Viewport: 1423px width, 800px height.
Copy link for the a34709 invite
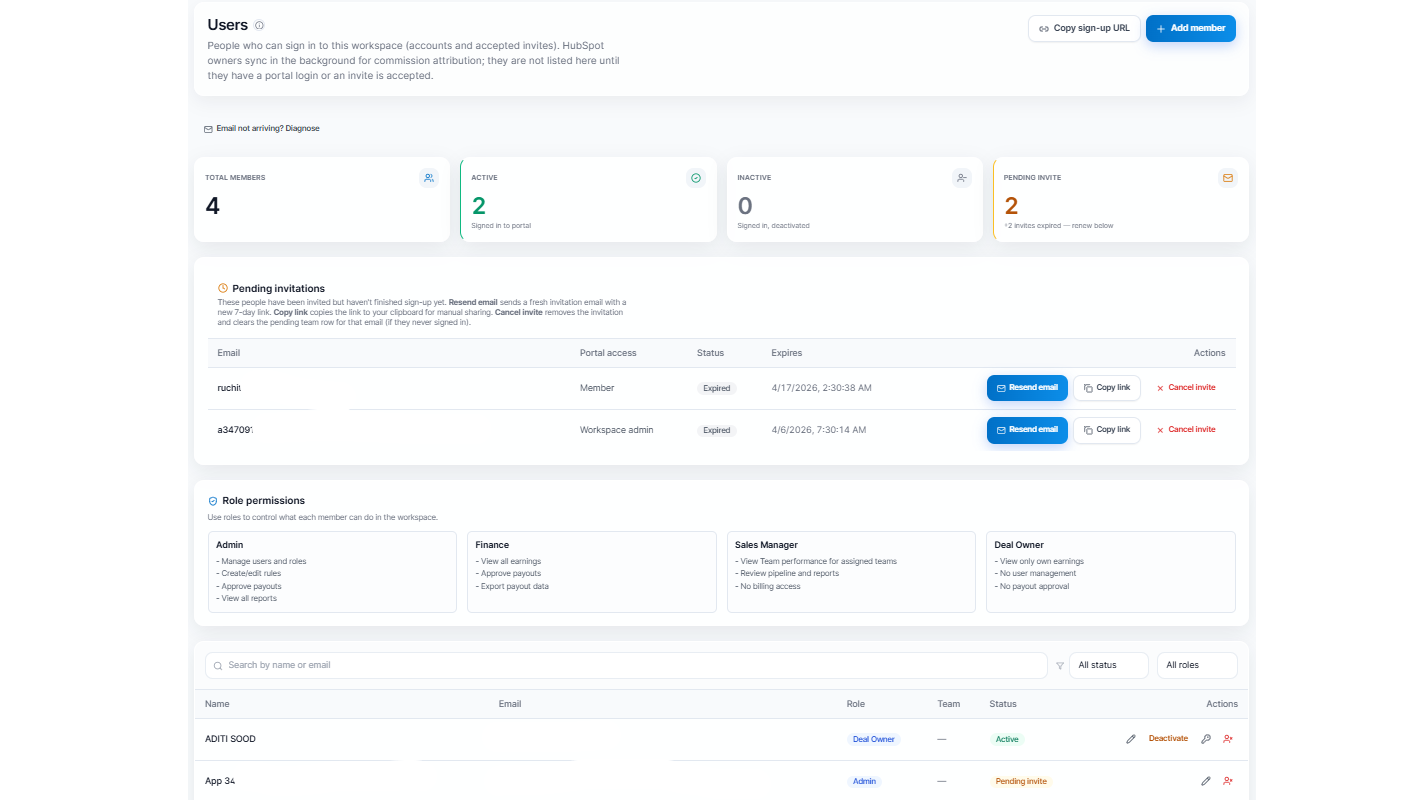1107,430
